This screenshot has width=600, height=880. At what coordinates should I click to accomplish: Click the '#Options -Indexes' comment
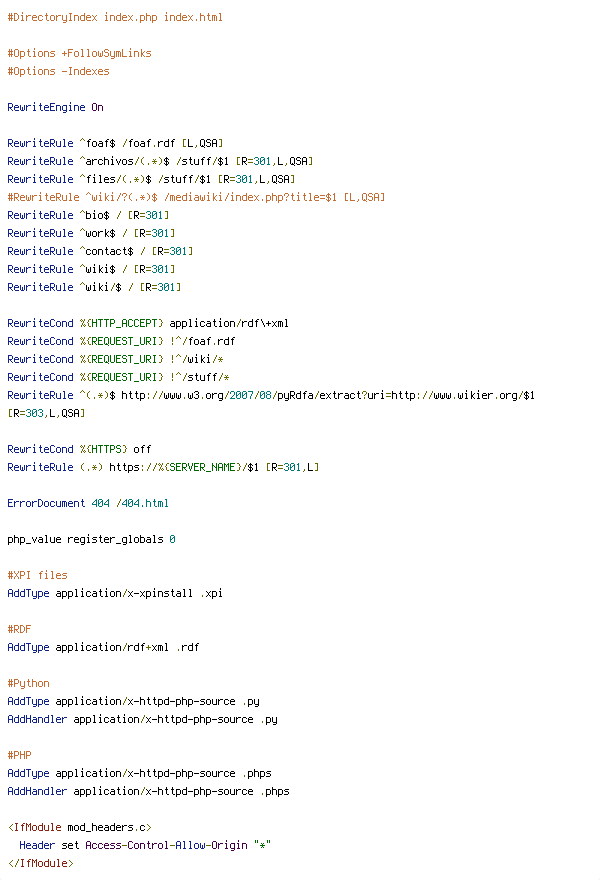[58, 71]
